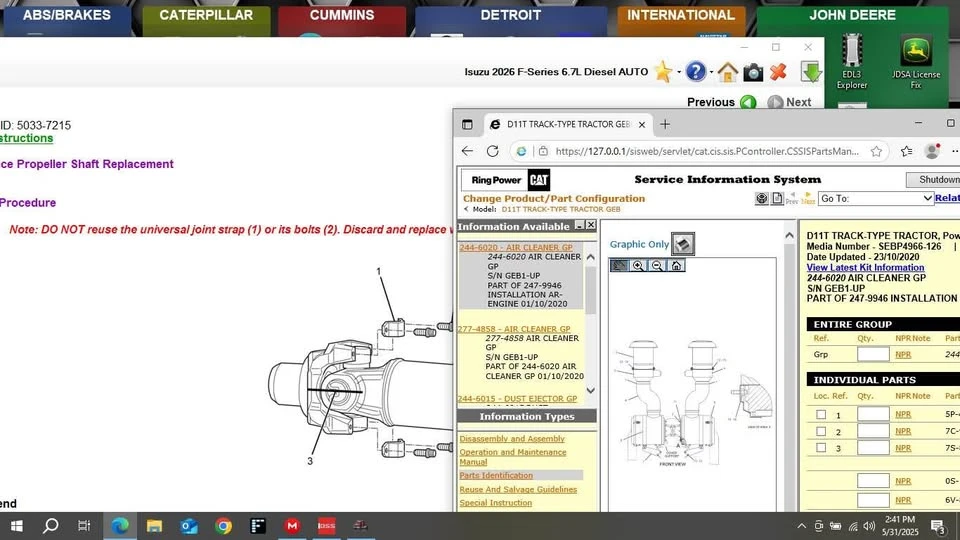The image size is (960, 540).
Task: Open the 244-6015 - DUST EJECTOR GP link
Action: click(x=517, y=399)
